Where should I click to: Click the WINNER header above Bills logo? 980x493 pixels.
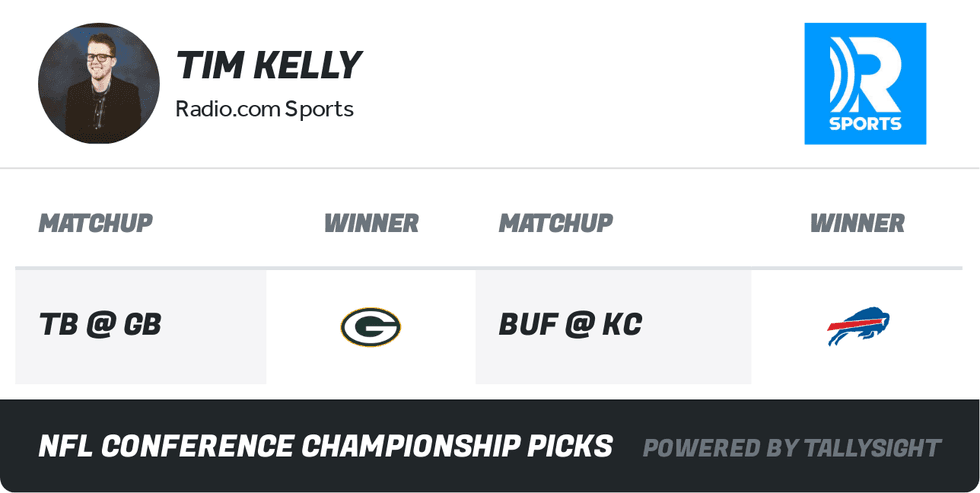pyautogui.click(x=857, y=223)
